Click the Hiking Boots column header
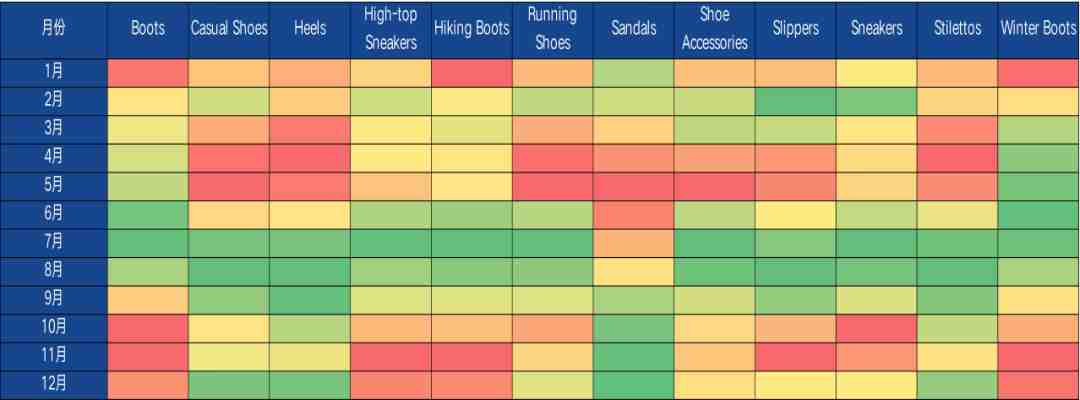Image resolution: width=1080 pixels, height=400 pixels. [472, 30]
